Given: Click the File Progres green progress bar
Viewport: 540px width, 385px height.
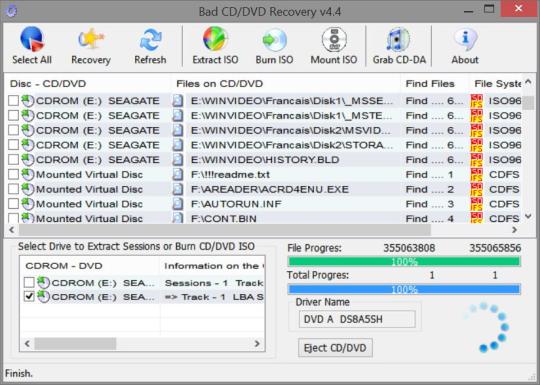Looking at the screenshot, I should coord(404,262).
